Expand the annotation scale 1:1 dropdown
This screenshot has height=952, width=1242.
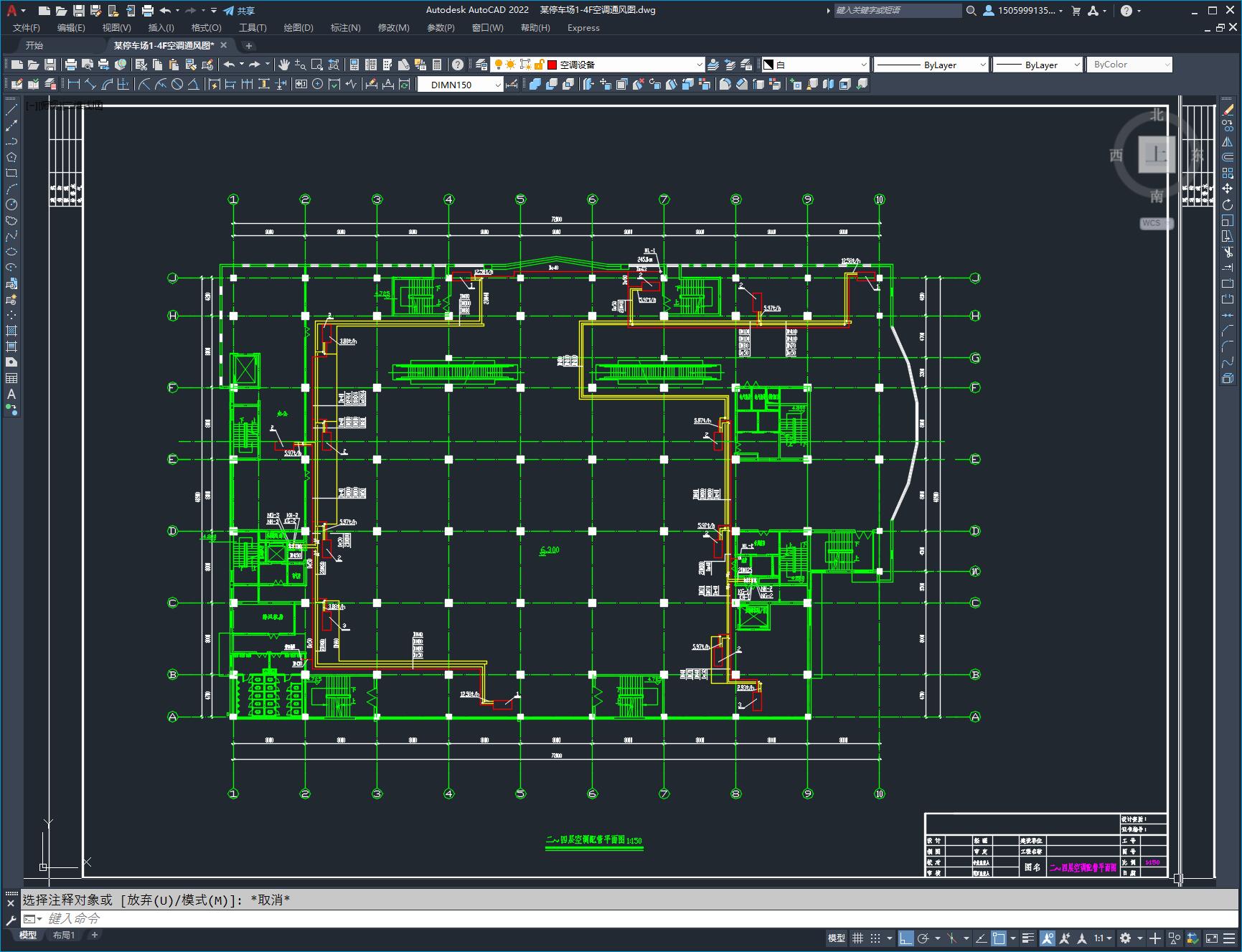tap(1103, 938)
